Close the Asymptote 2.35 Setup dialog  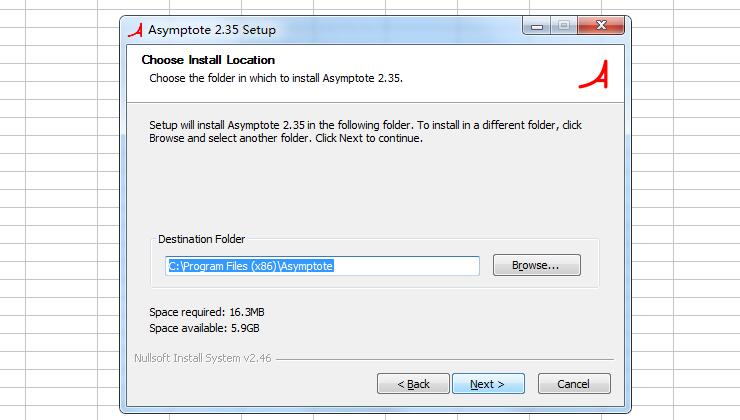point(600,27)
